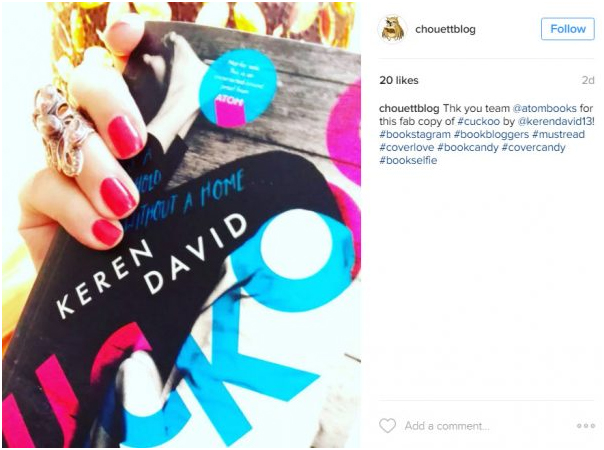The height and width of the screenshot is (450, 604).
Task: Open the #bookcandy hashtag
Action: (x=468, y=148)
